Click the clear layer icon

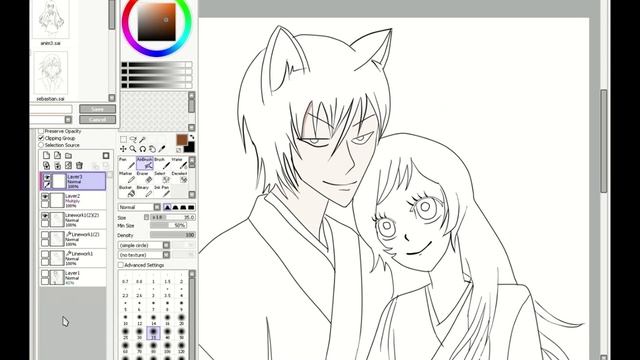pyautogui.click(x=68, y=165)
